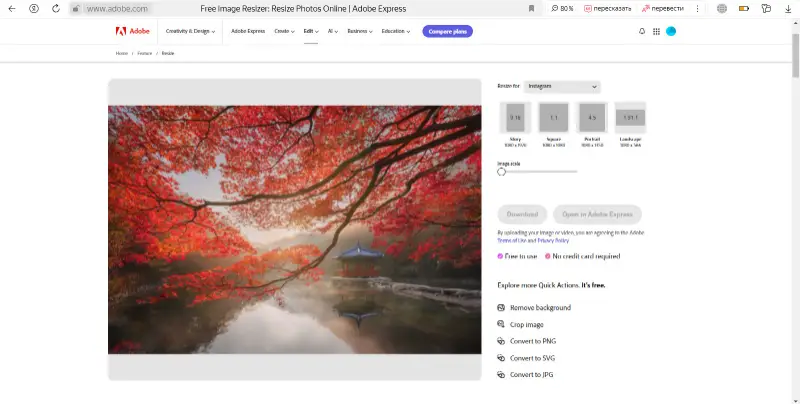
Task: Click the autumn tree image preview
Action: tap(294, 230)
